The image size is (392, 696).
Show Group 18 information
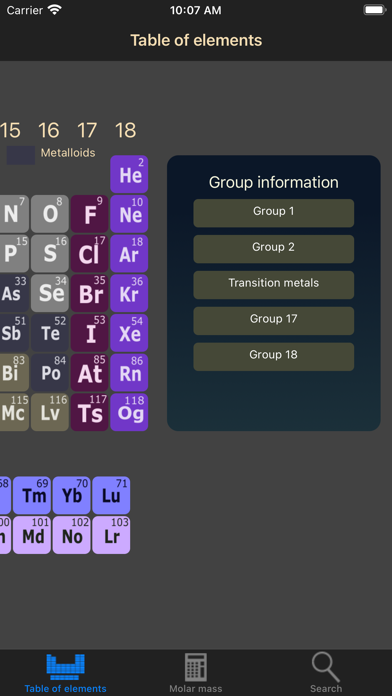click(x=273, y=357)
